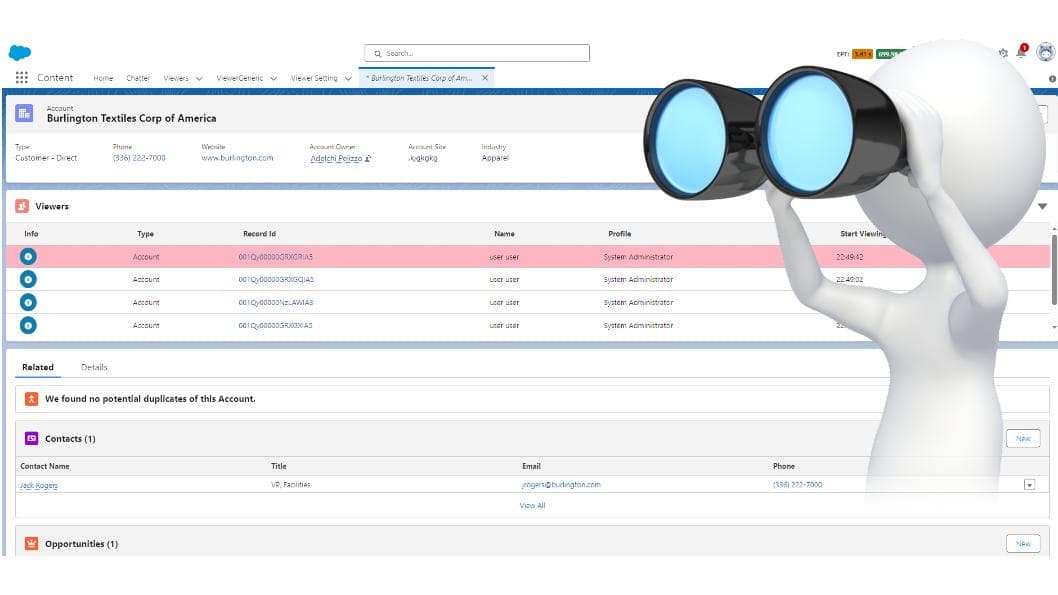This screenshot has width=1058, height=595.
Task: Click the change owner icon beside Account Owner
Action: pyautogui.click(x=368, y=159)
